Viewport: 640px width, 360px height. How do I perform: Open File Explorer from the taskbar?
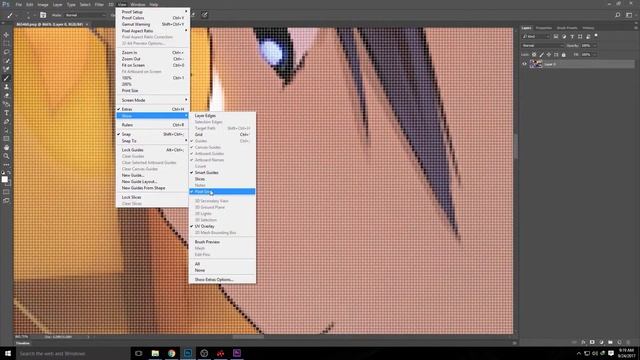(155, 353)
